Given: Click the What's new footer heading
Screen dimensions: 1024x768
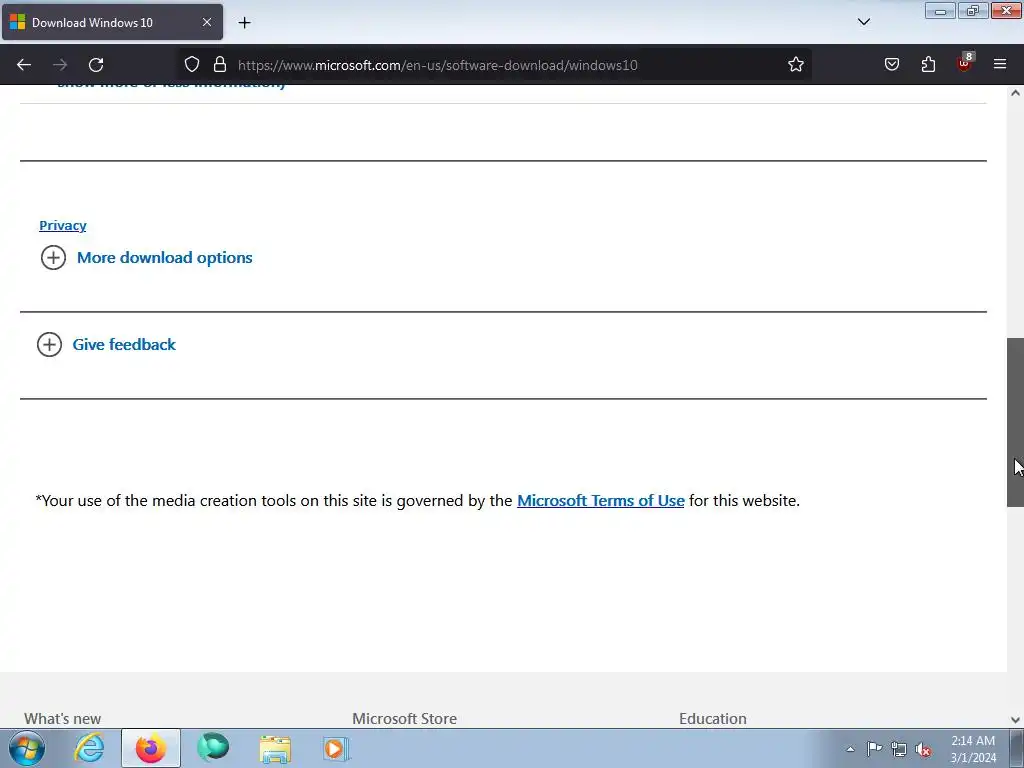Looking at the screenshot, I should pos(63,718).
